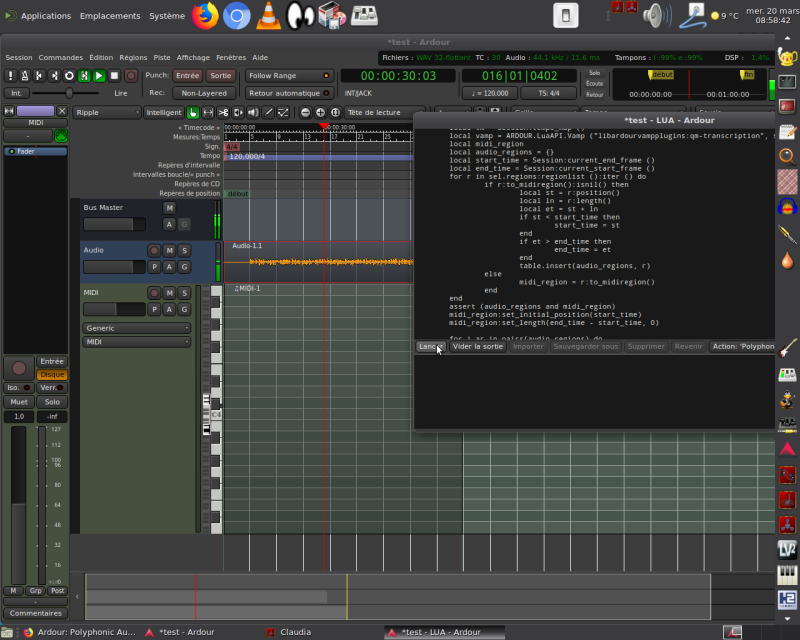Screen dimensions: 800x640
Task: Select the scissors cut tool
Action: 223,113
